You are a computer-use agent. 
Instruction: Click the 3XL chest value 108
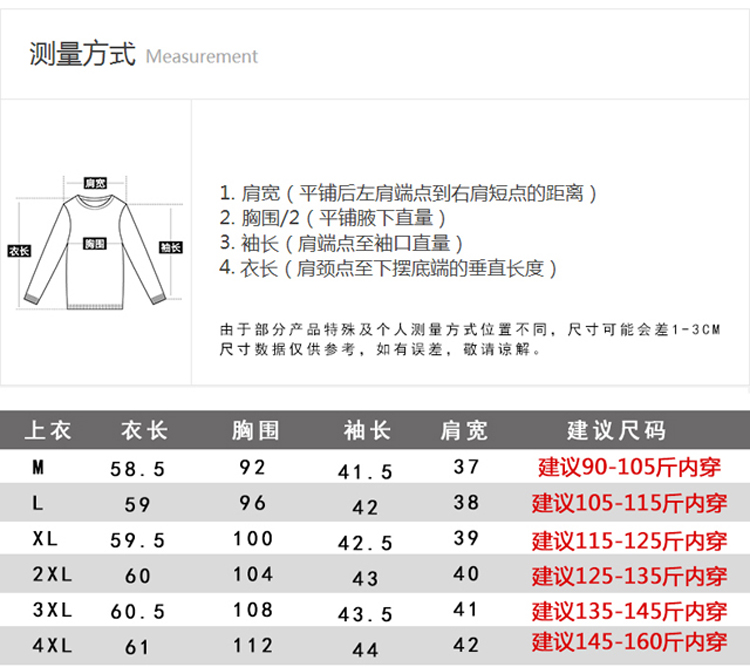tap(252, 610)
